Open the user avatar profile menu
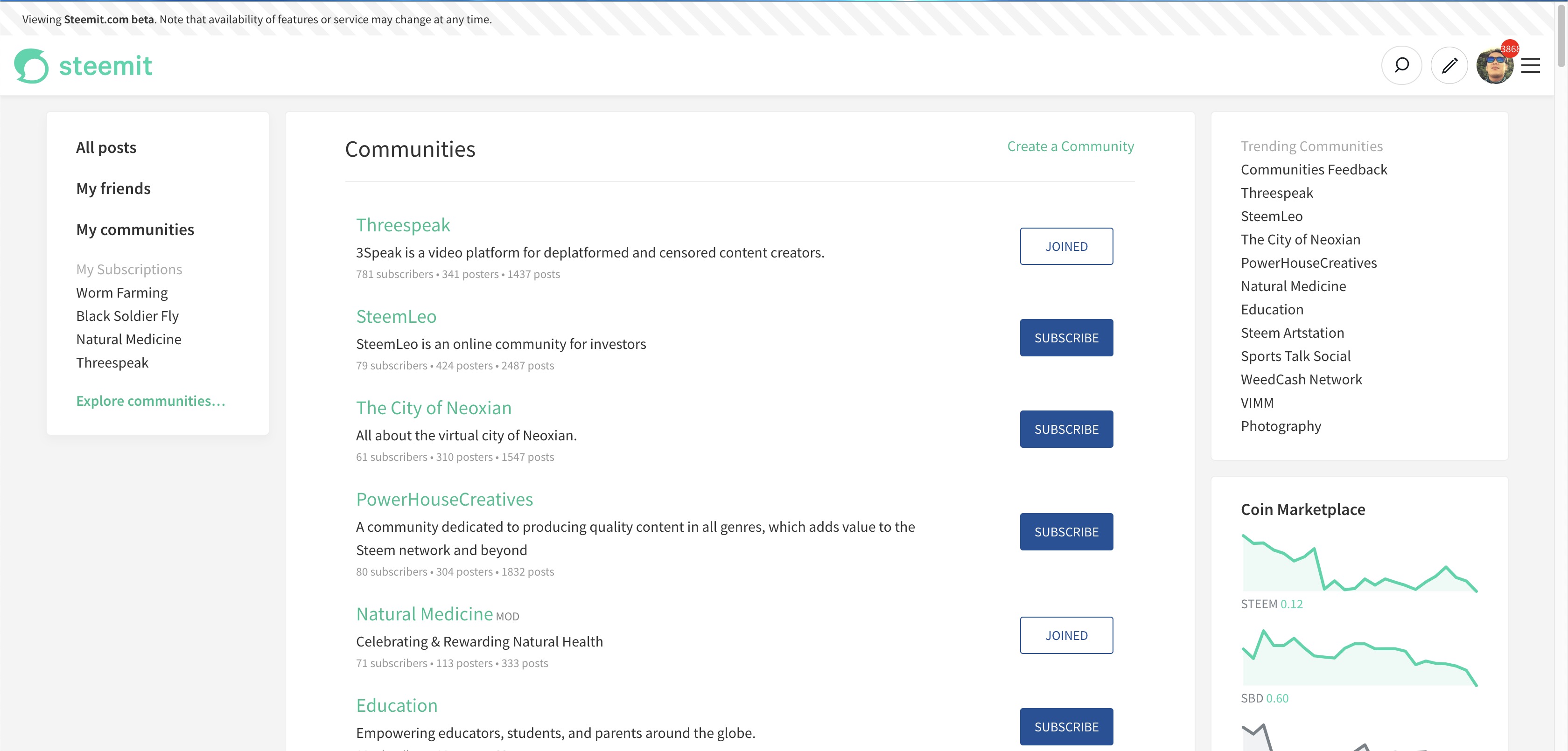Image resolution: width=1568 pixels, height=751 pixels. 1494,66
